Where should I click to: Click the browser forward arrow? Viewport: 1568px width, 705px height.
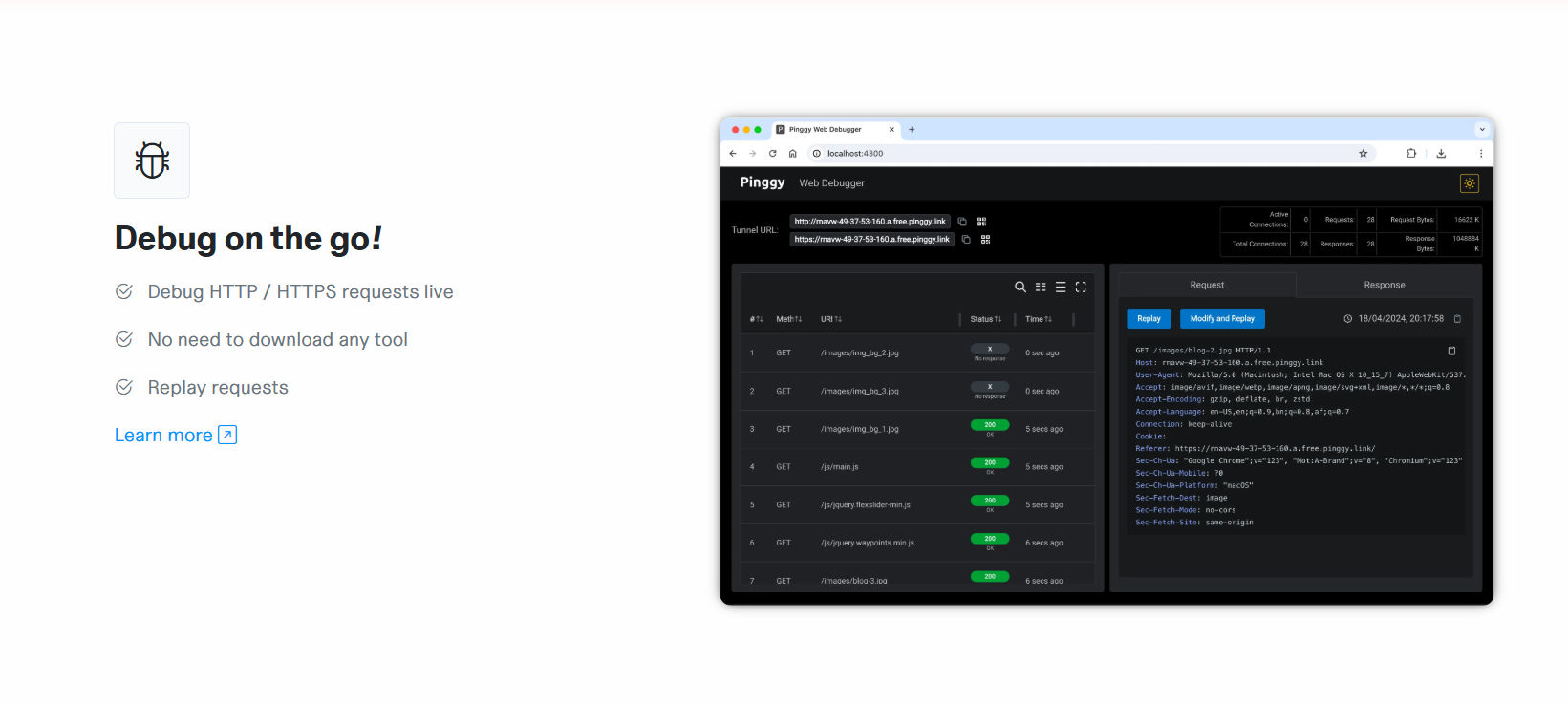tap(753, 153)
